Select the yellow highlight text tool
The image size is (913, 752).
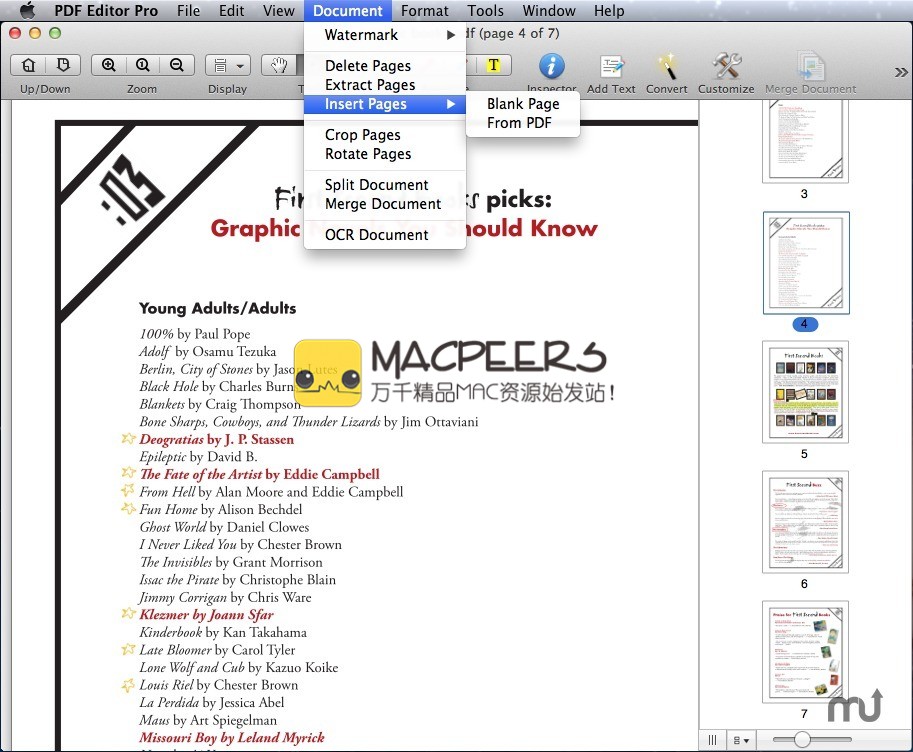(x=493, y=65)
